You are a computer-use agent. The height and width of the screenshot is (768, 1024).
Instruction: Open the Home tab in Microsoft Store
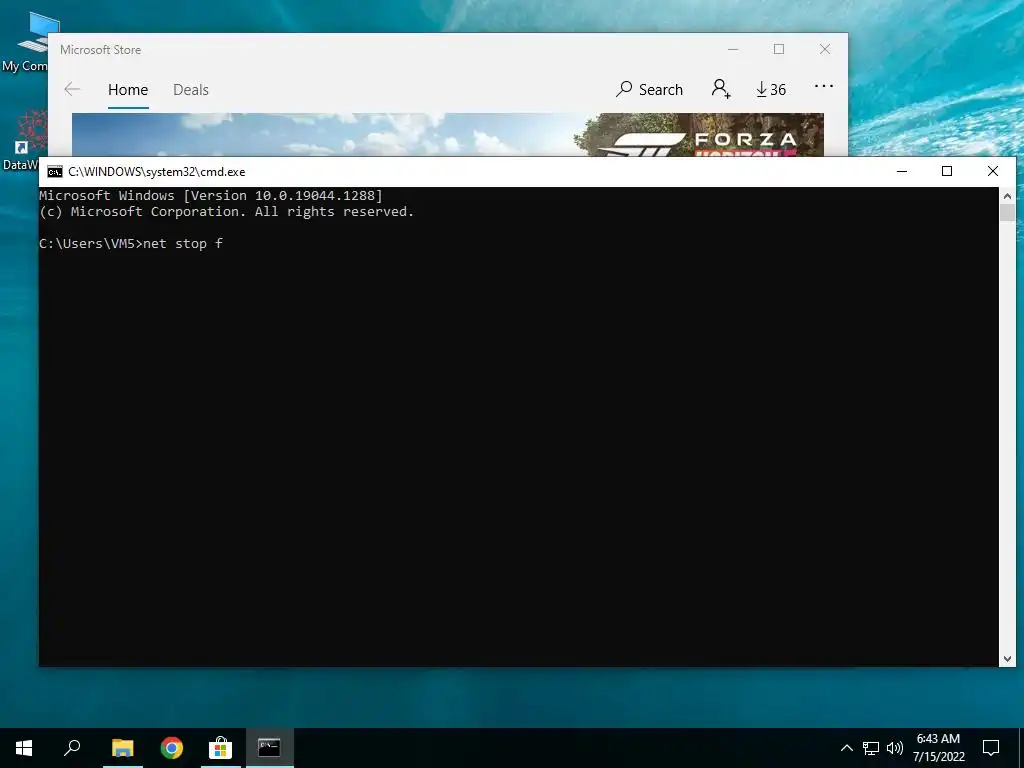point(128,90)
